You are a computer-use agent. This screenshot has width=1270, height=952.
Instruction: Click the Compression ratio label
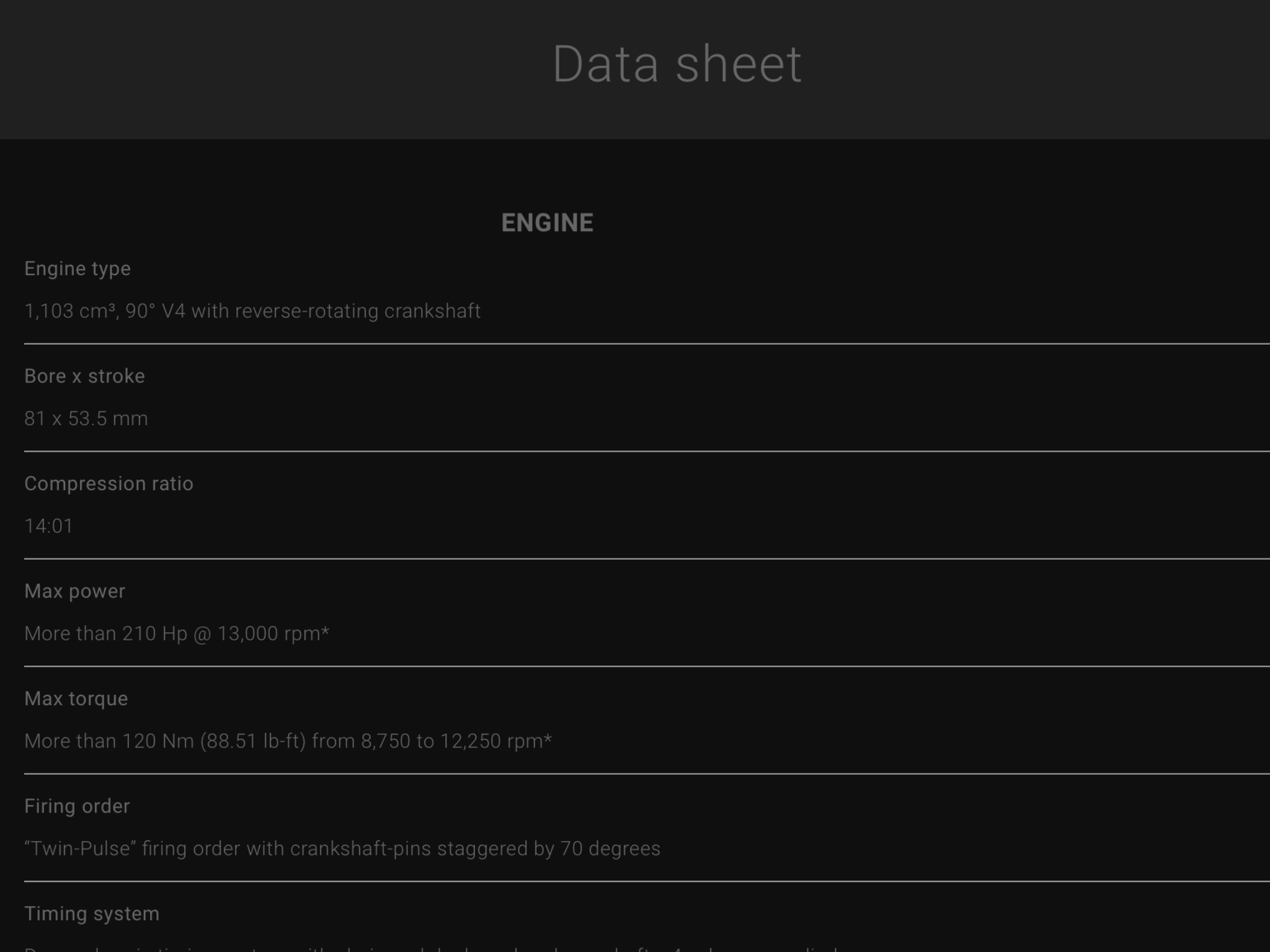click(x=109, y=483)
